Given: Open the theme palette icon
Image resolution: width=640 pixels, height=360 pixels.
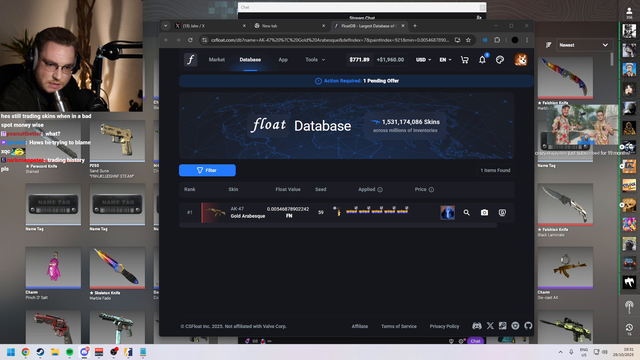Looking at the screenshot, I should (500, 60).
